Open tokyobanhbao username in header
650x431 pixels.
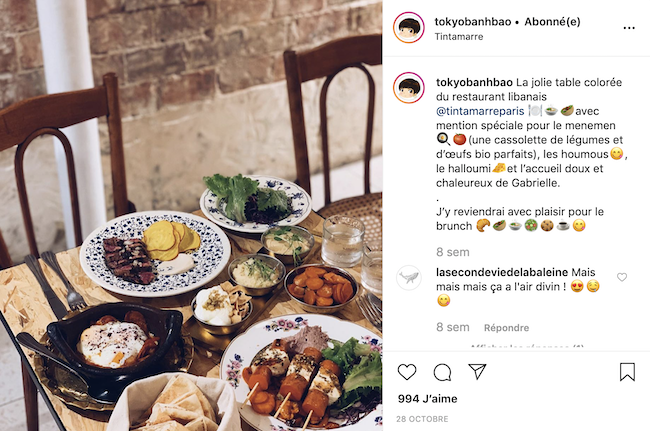click(x=473, y=22)
